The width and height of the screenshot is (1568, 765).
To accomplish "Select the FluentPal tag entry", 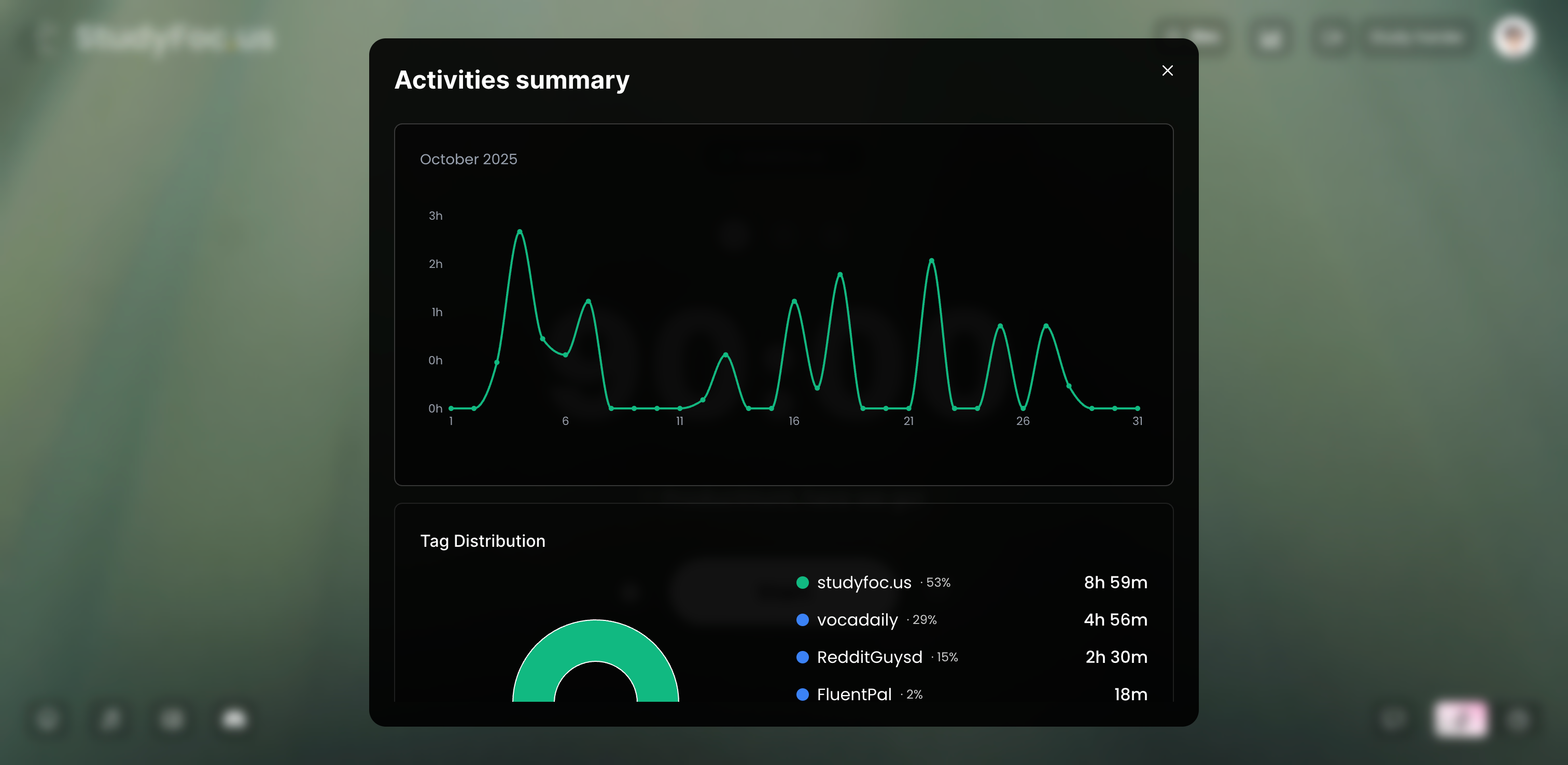I will coord(854,695).
